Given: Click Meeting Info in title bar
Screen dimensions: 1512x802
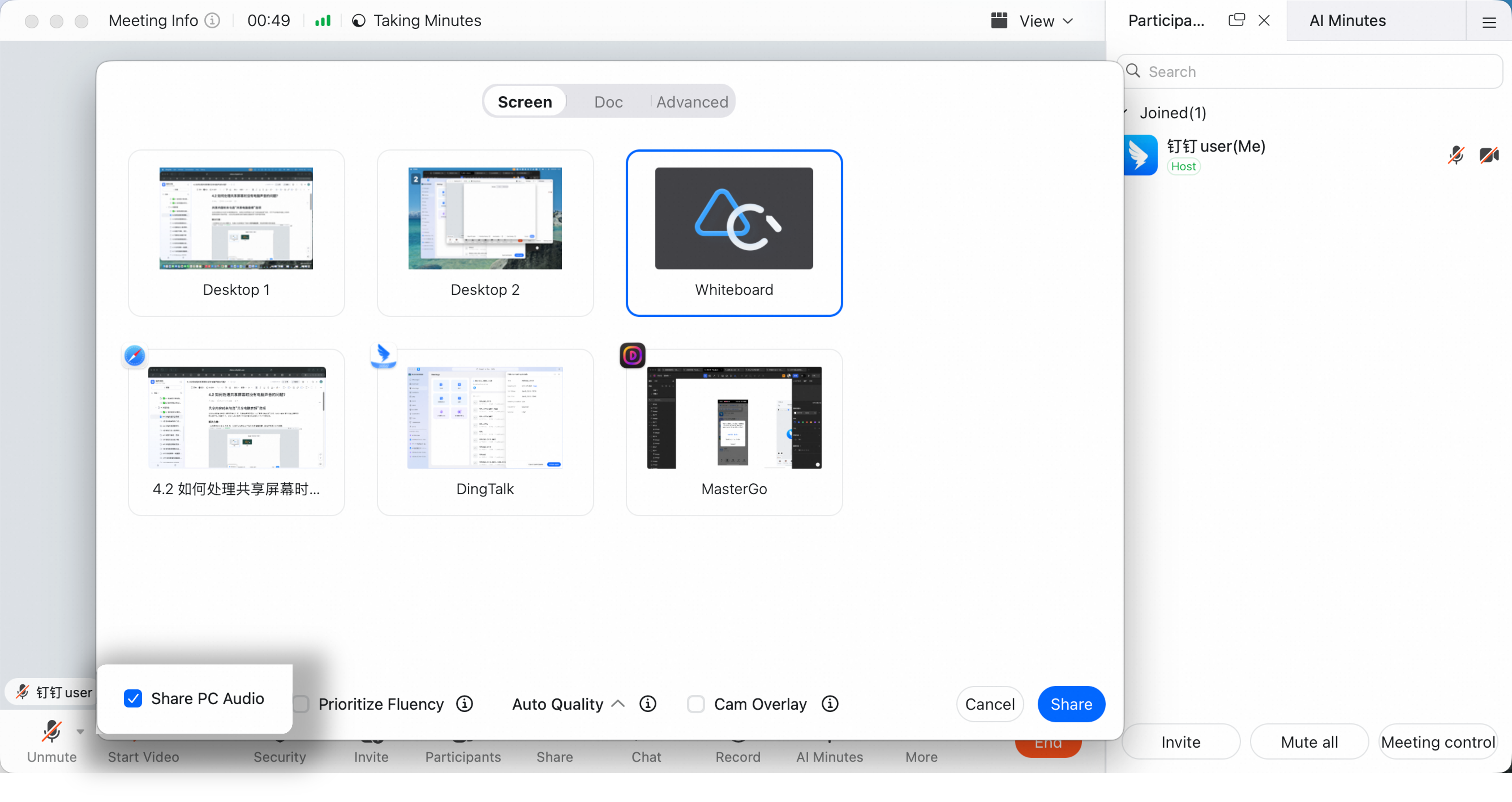Looking at the screenshot, I should (153, 21).
